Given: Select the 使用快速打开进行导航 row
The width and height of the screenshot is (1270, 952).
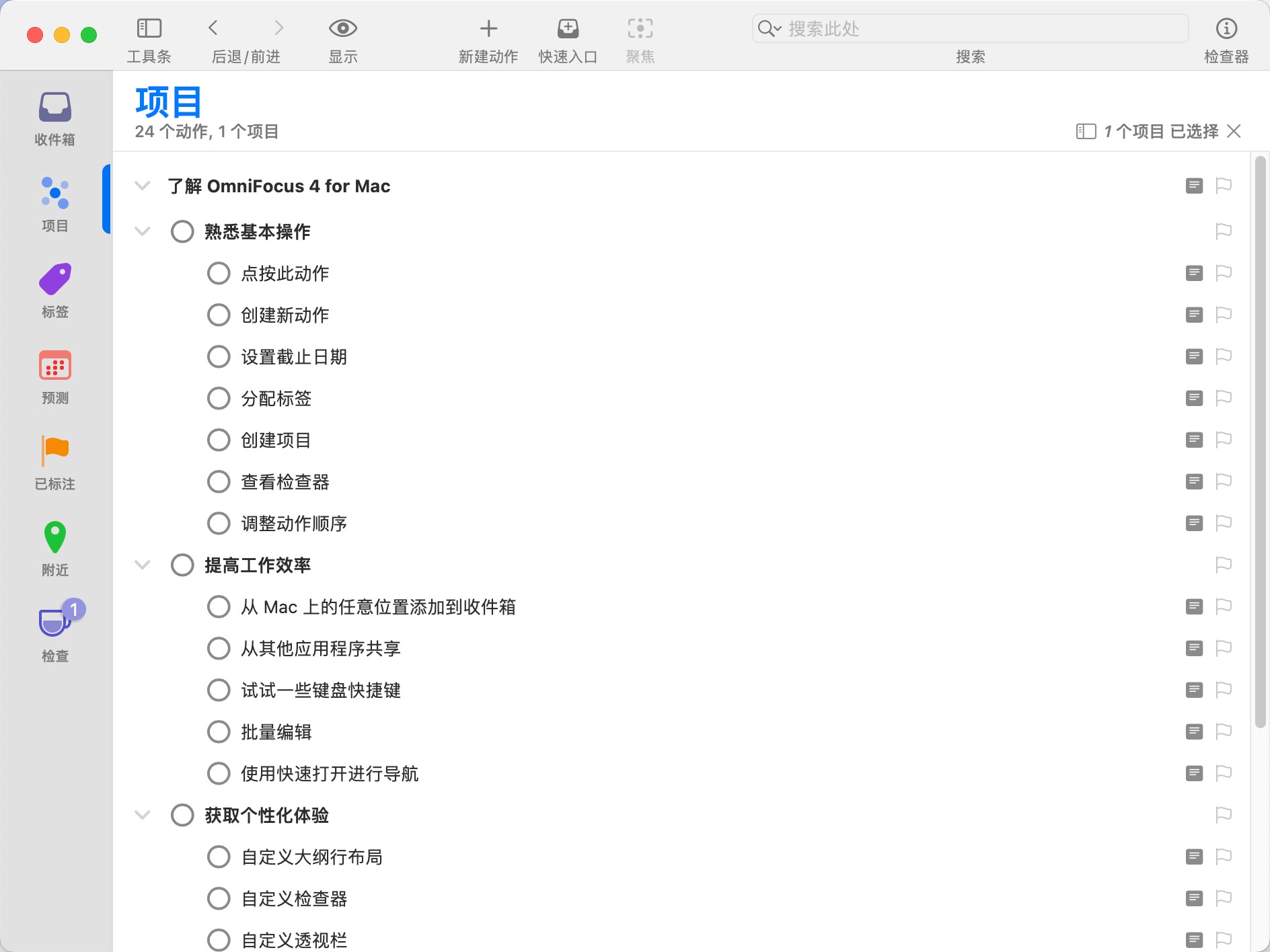Looking at the screenshot, I should 682,773.
